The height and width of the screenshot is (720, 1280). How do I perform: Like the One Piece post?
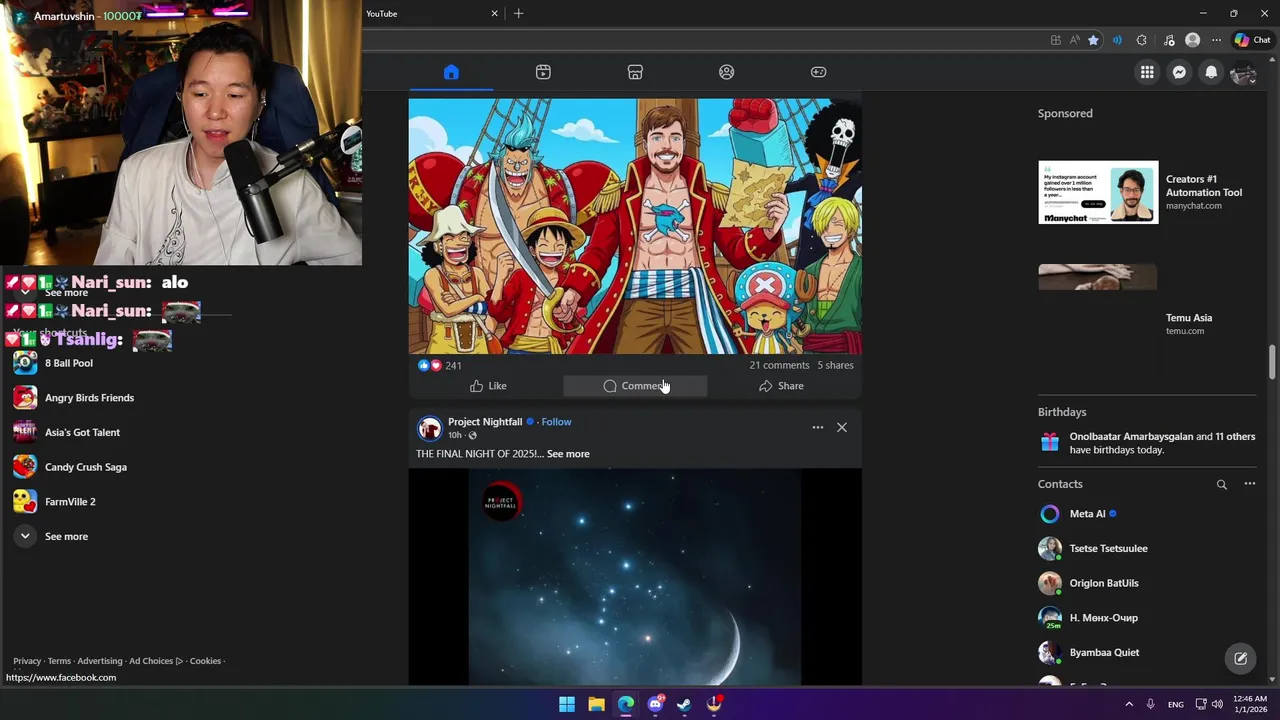(x=488, y=386)
